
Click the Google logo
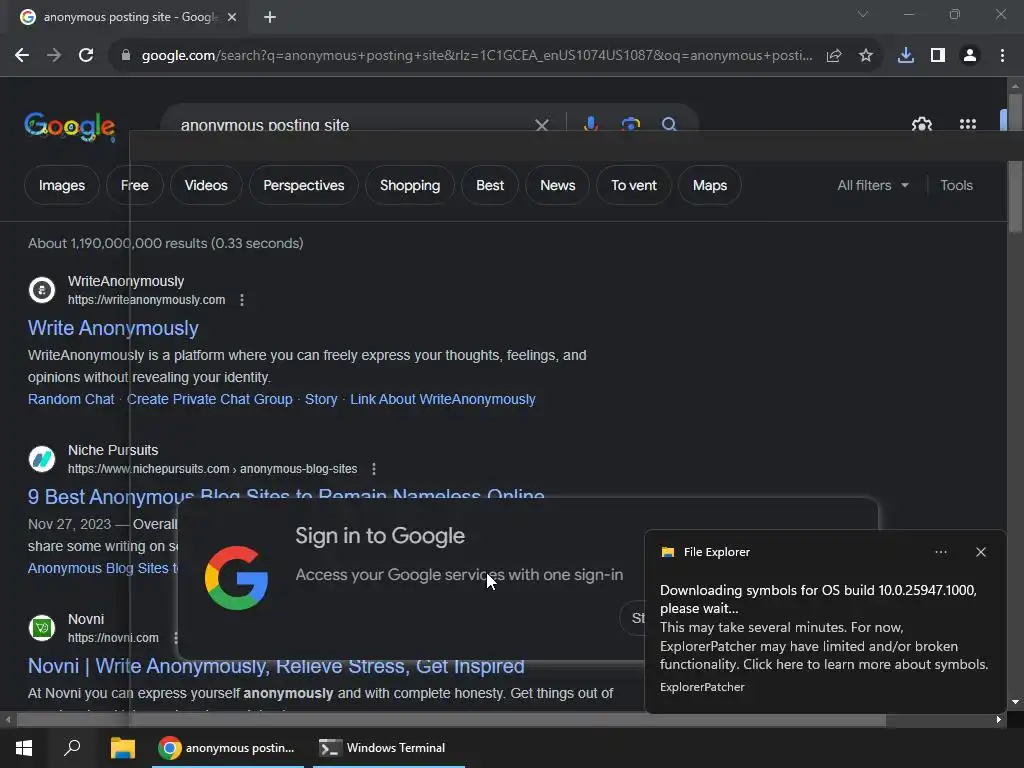tap(69, 126)
